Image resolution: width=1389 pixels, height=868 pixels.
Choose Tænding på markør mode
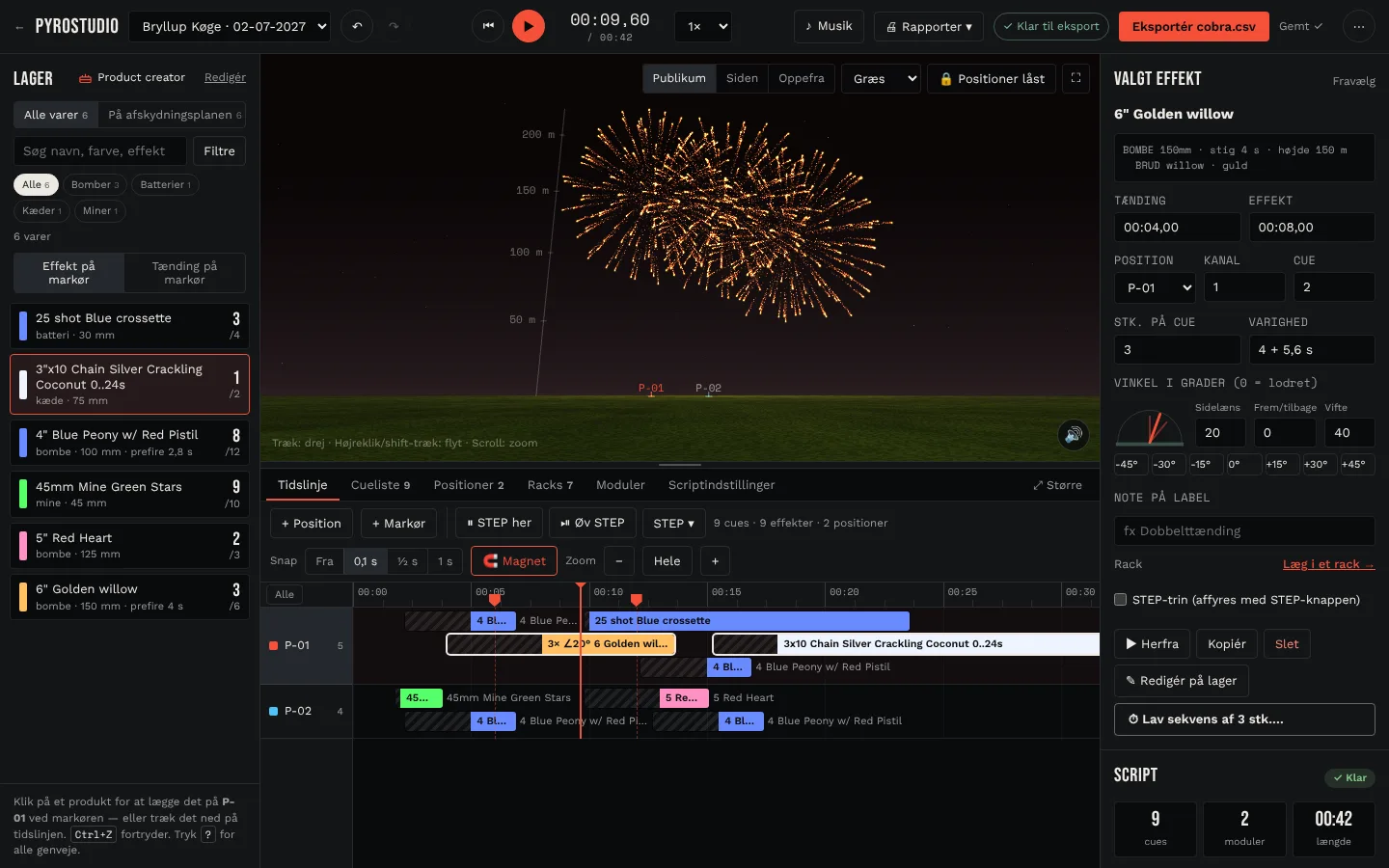click(x=184, y=273)
